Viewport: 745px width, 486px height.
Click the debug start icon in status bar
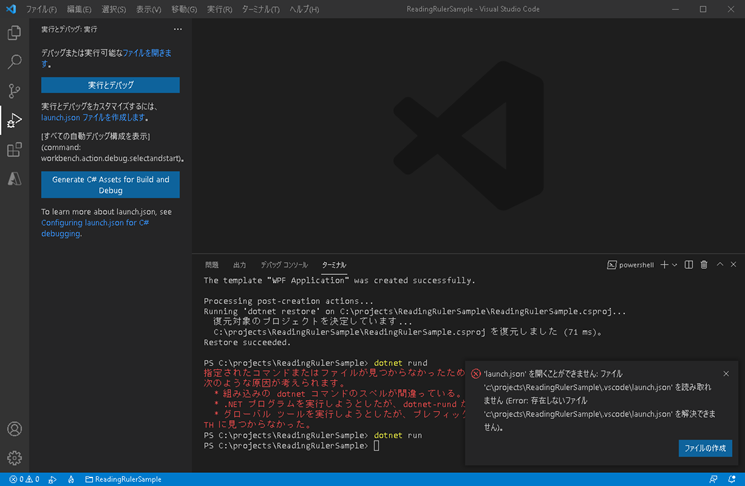(x=52, y=479)
